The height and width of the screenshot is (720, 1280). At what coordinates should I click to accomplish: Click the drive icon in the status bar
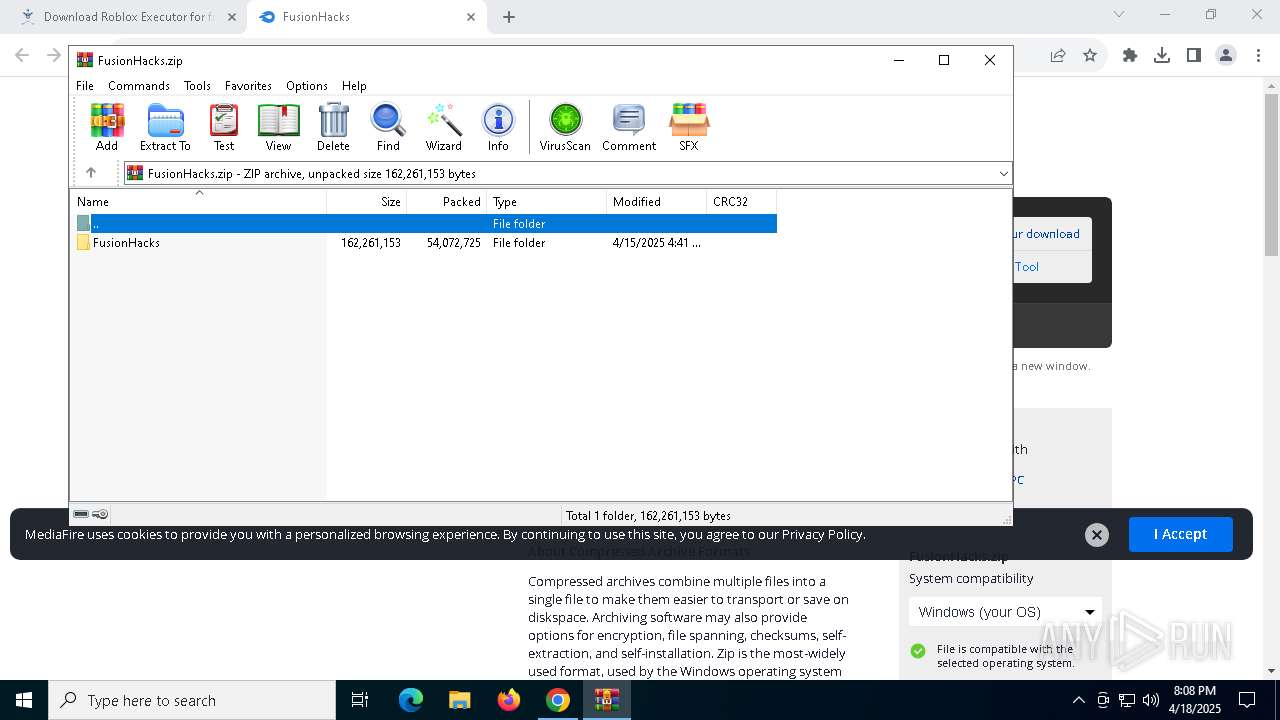click(x=81, y=514)
